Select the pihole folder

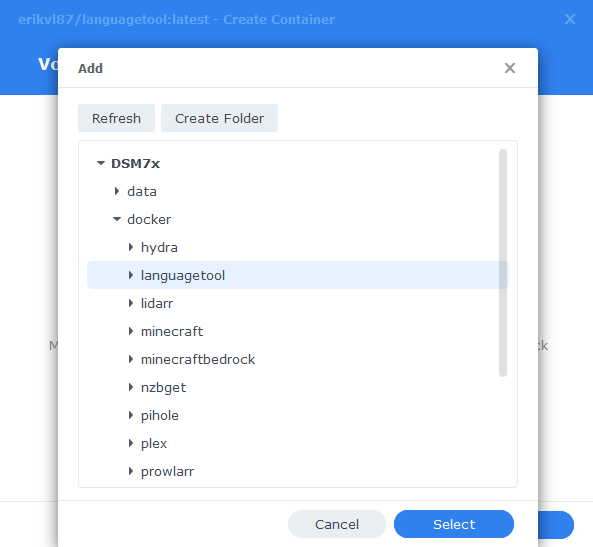160,415
